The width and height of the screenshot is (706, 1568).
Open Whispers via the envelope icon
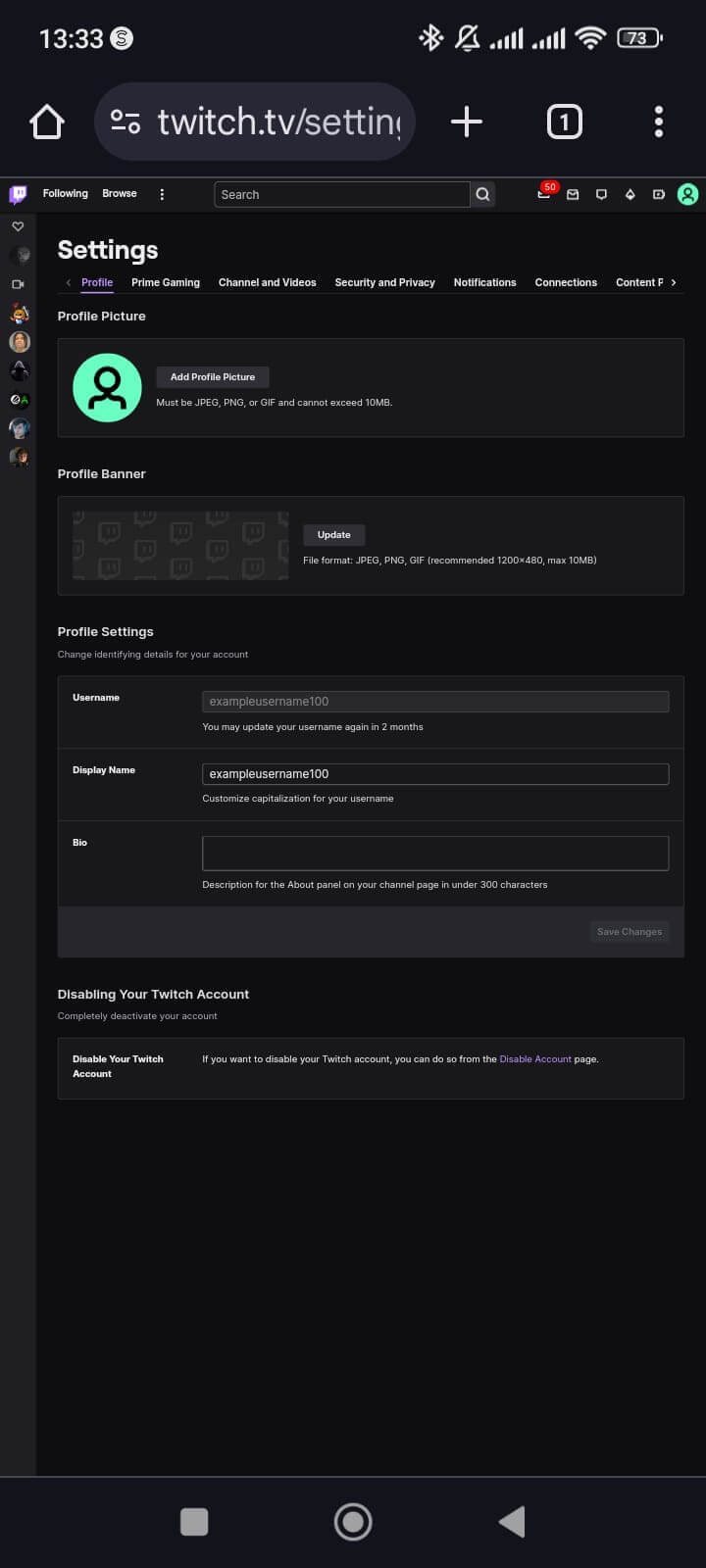(x=573, y=194)
